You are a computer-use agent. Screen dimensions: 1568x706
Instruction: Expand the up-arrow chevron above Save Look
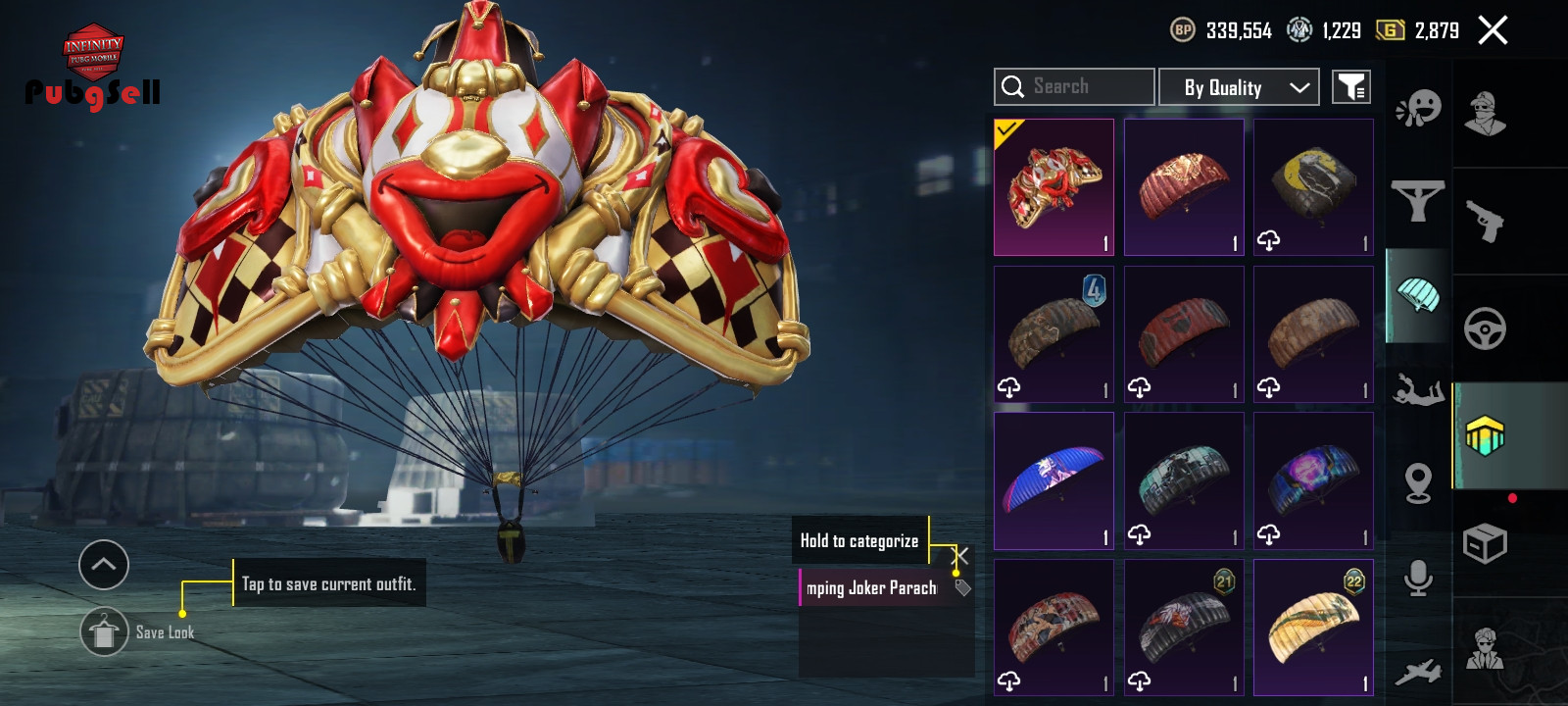point(104,565)
